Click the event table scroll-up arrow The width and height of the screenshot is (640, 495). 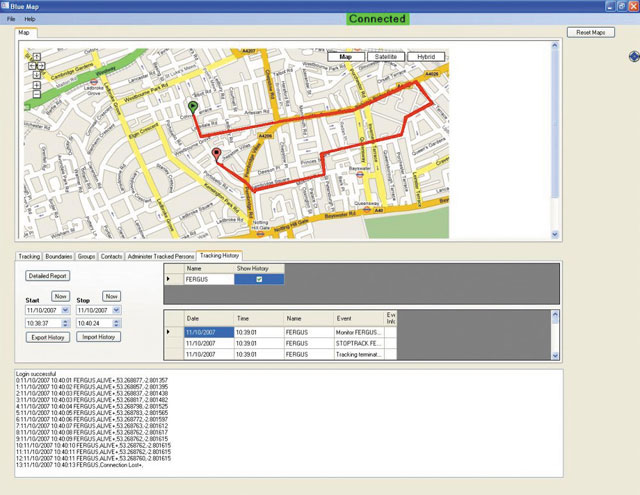[x=555, y=314]
